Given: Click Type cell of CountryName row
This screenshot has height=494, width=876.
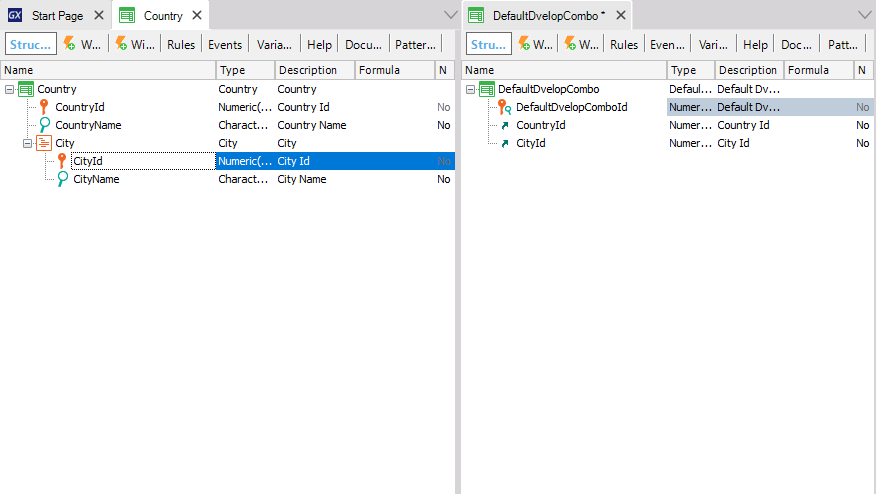Looking at the screenshot, I should tap(243, 125).
